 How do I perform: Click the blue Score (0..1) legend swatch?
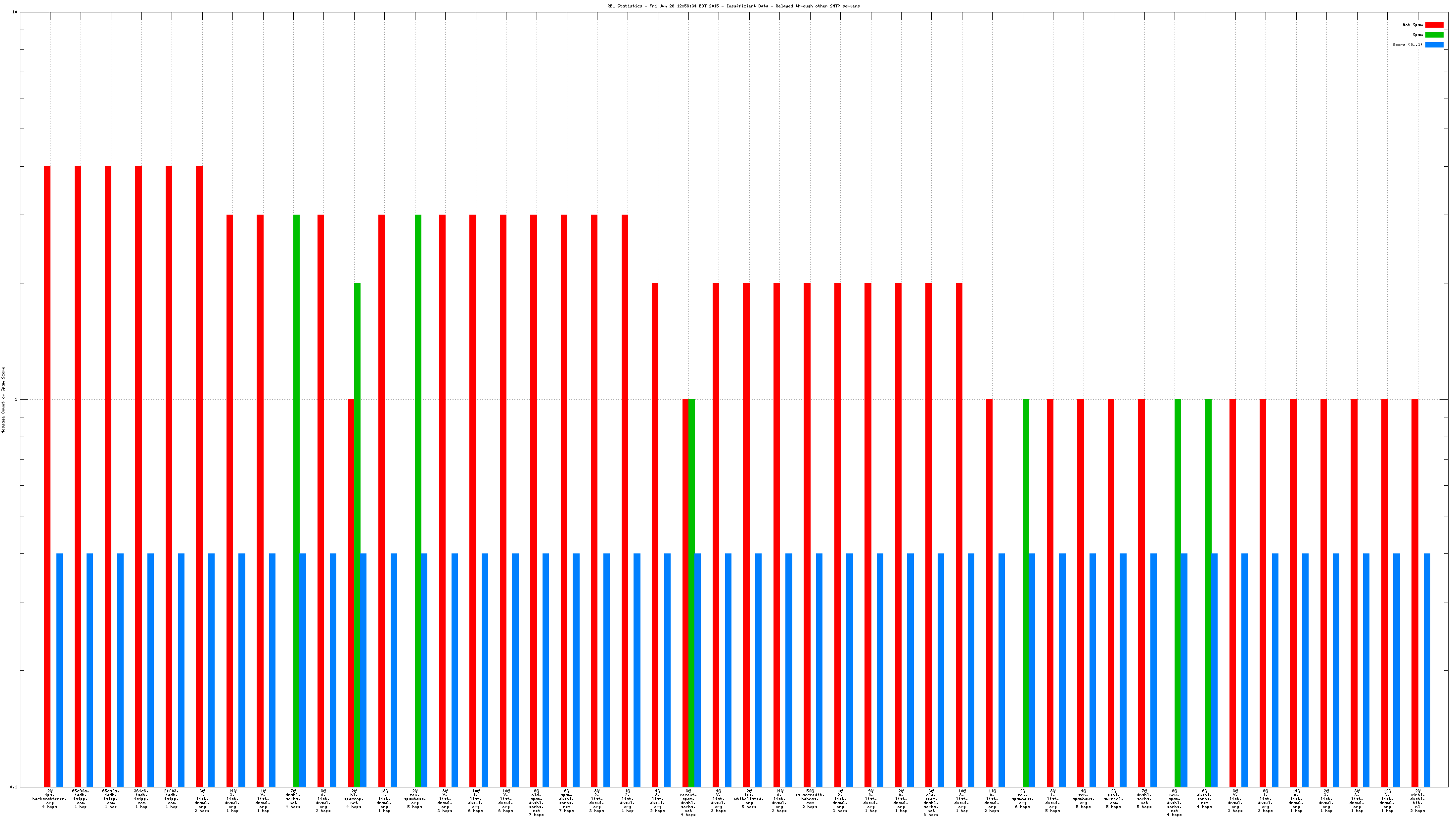[1434, 45]
